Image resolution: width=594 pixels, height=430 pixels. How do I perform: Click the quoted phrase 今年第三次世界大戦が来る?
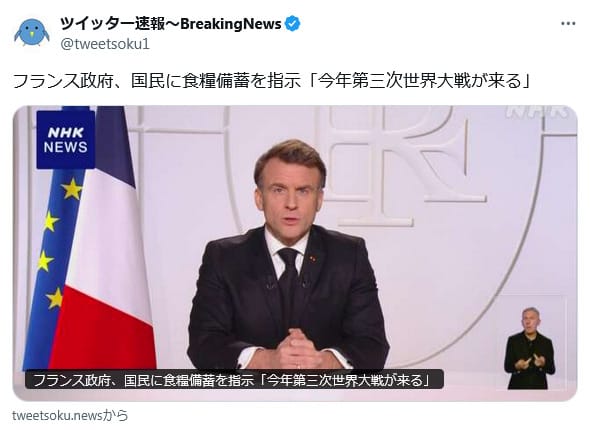pyautogui.click(x=419, y=81)
